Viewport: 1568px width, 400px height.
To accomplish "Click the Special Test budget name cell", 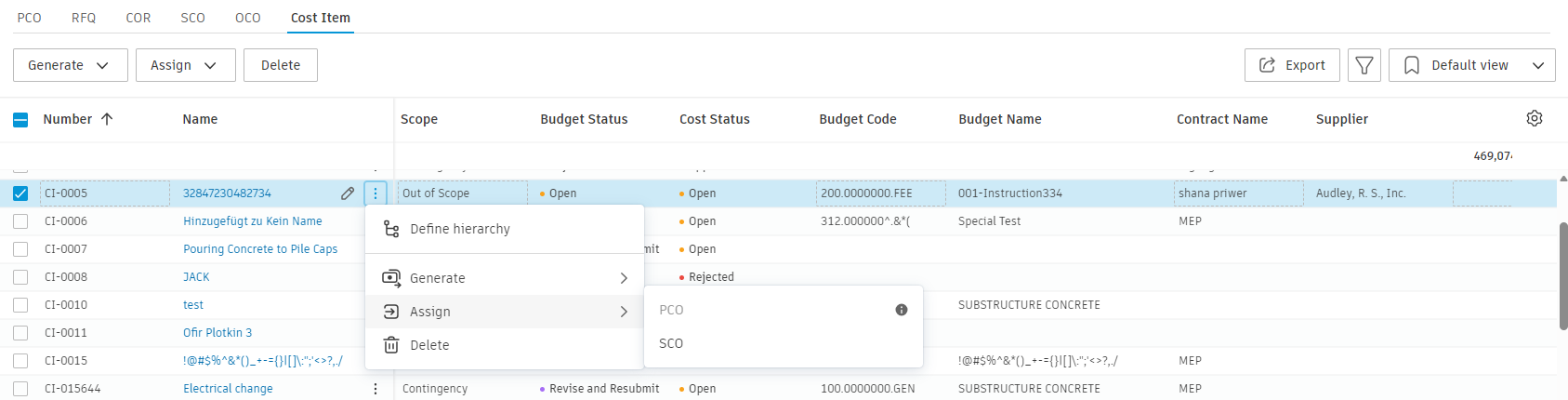I will [989, 221].
